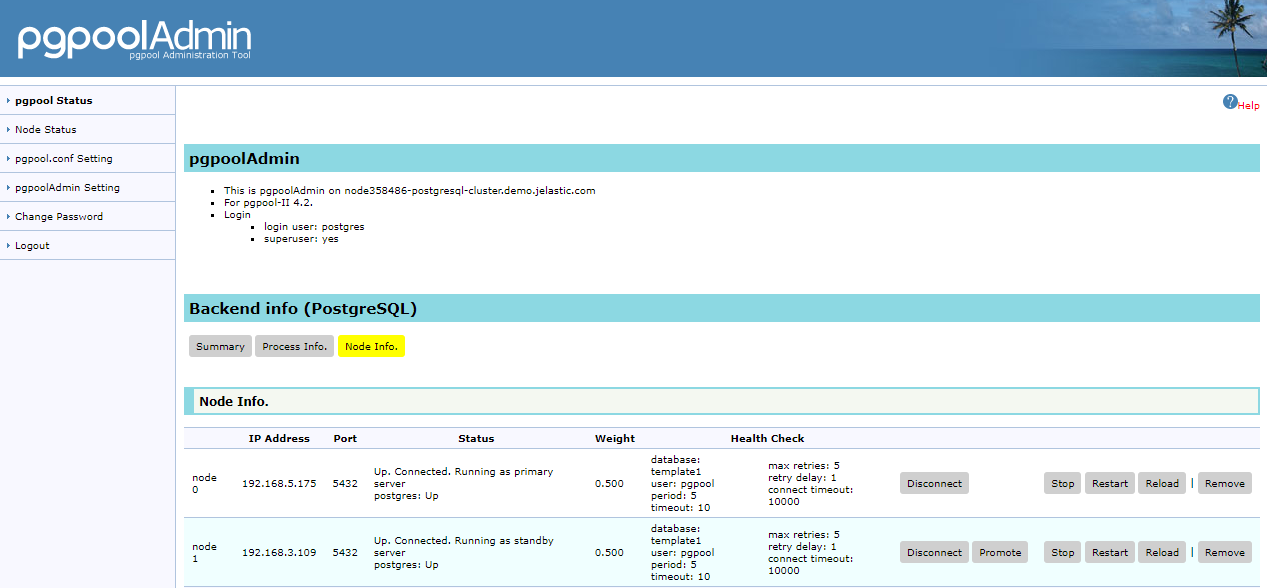Reload node 0 configuration
1267x588 pixels.
[x=1162, y=483]
